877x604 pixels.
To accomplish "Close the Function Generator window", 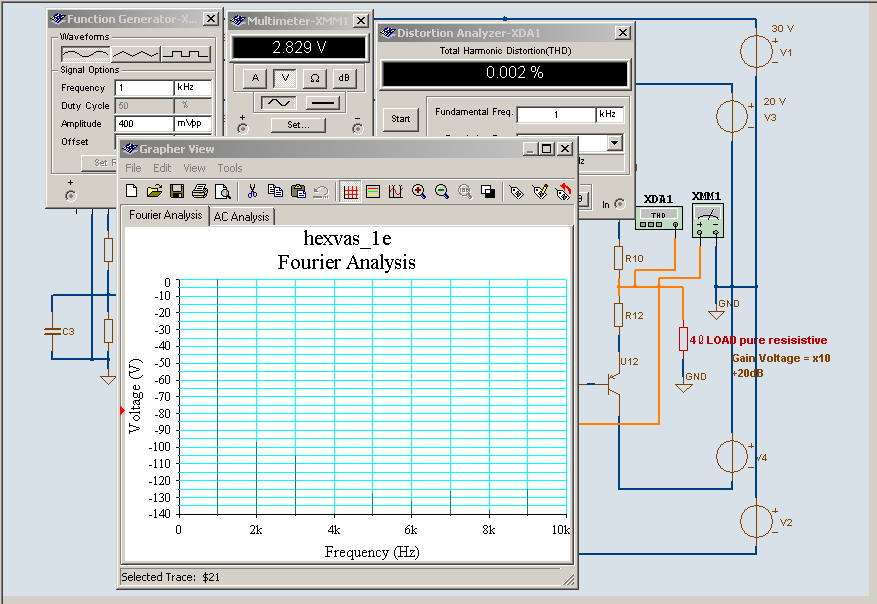I will [210, 19].
